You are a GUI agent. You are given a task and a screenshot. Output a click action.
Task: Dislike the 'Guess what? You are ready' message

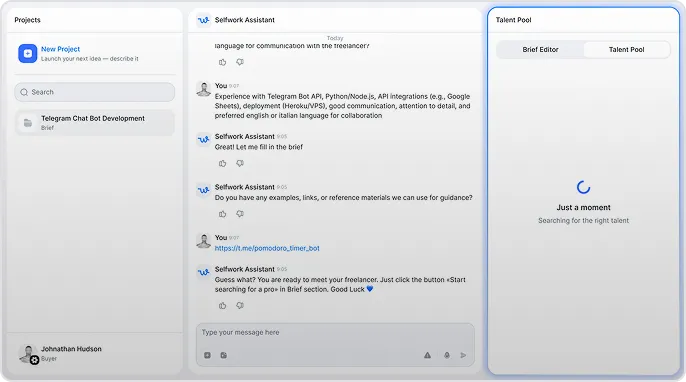tap(240, 305)
